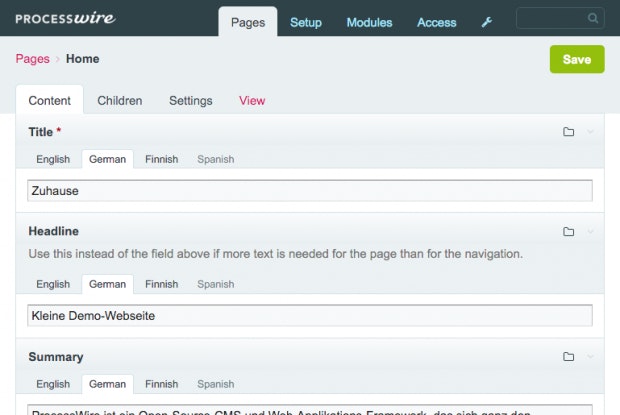Select English tab in Summary field
This screenshot has height=415, width=620.
tap(53, 384)
